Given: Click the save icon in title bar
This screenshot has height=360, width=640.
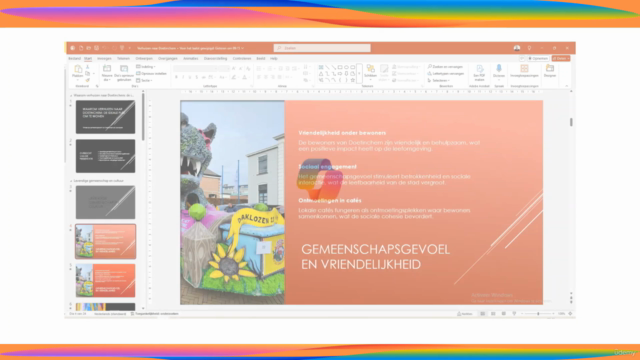Looking at the screenshot, I should (x=96, y=48).
